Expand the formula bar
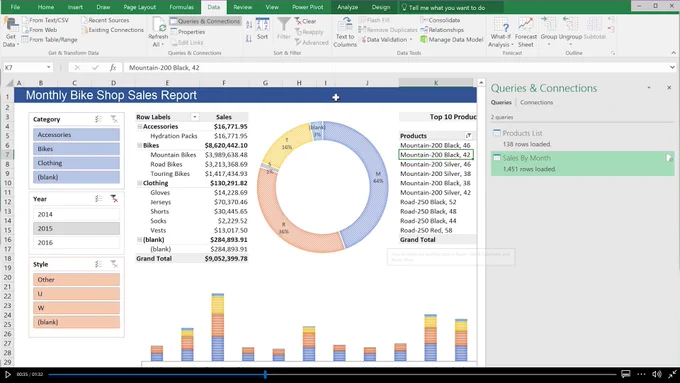680x383 pixels. (672, 67)
